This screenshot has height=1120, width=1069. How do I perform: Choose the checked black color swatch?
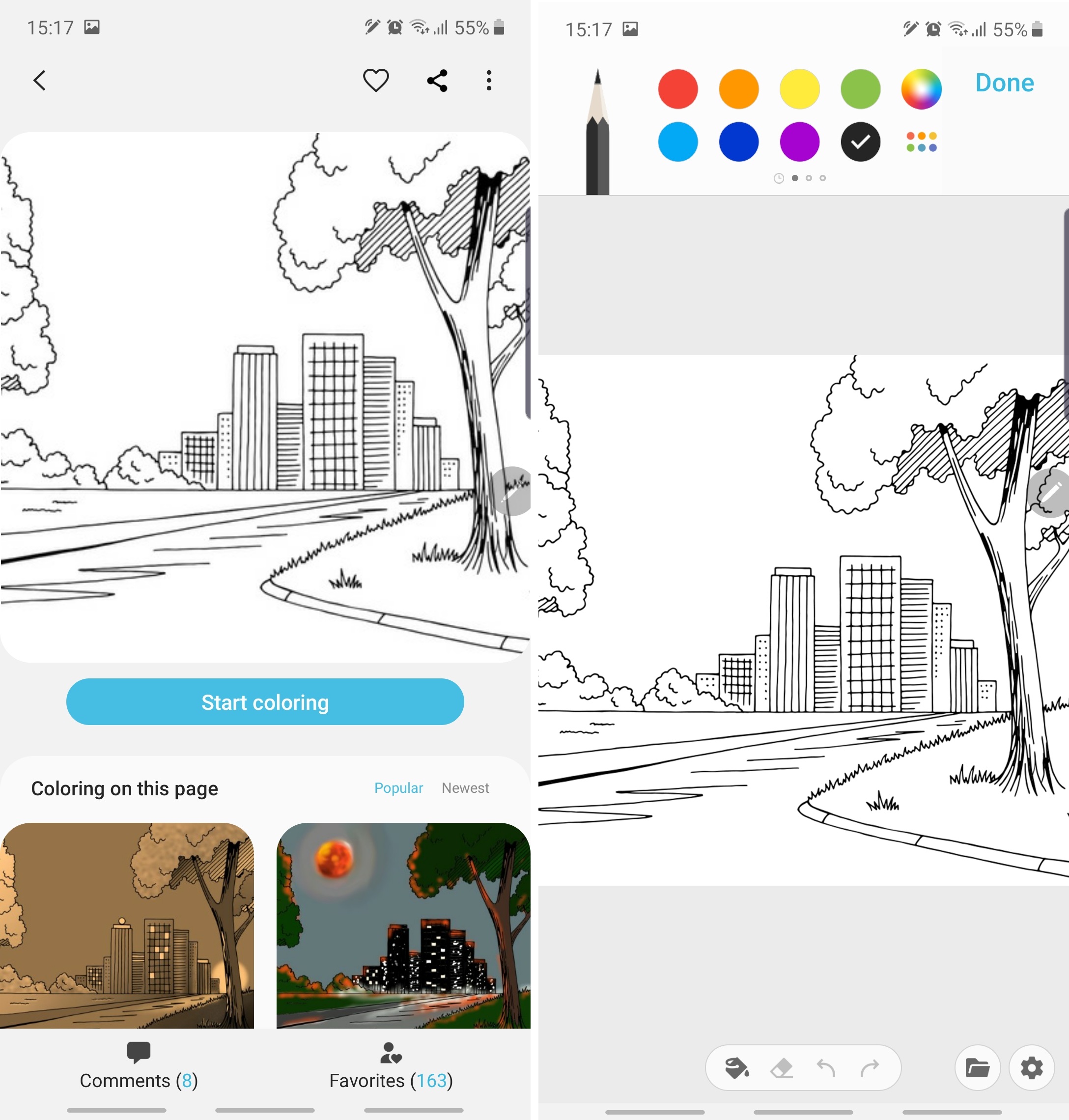tap(860, 142)
